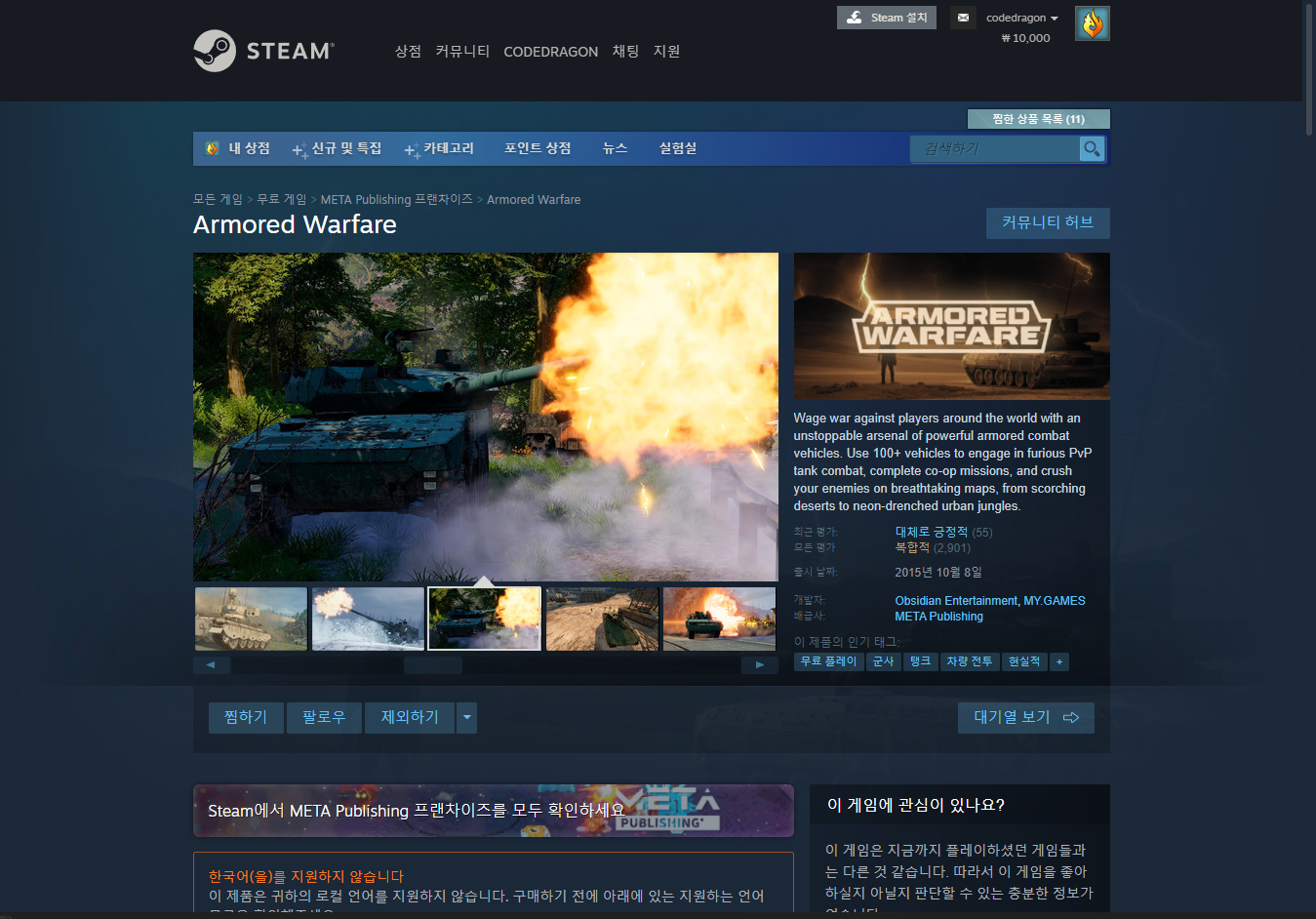Click 팔로우 follow button
Viewport: 1316px width, 919px height.
coord(324,718)
